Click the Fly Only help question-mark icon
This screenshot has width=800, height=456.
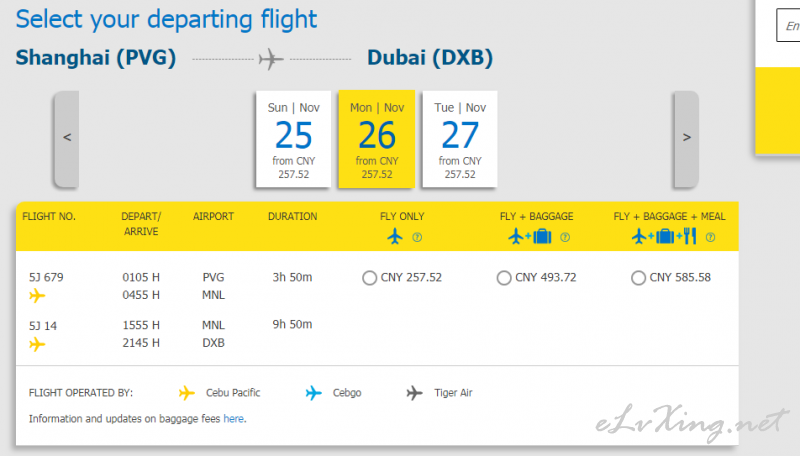click(x=417, y=237)
